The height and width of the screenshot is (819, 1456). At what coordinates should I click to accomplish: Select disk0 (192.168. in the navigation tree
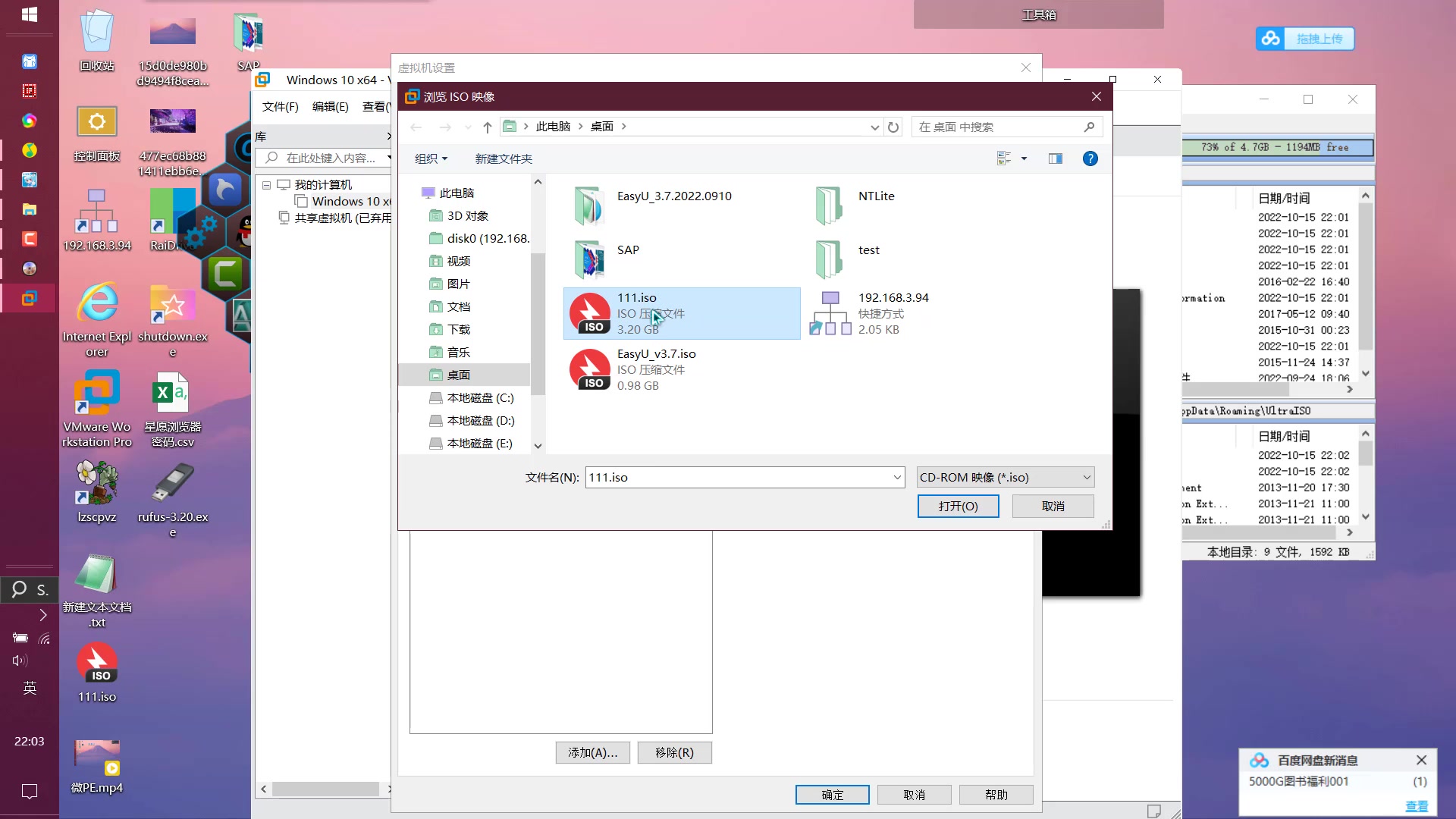(x=479, y=238)
